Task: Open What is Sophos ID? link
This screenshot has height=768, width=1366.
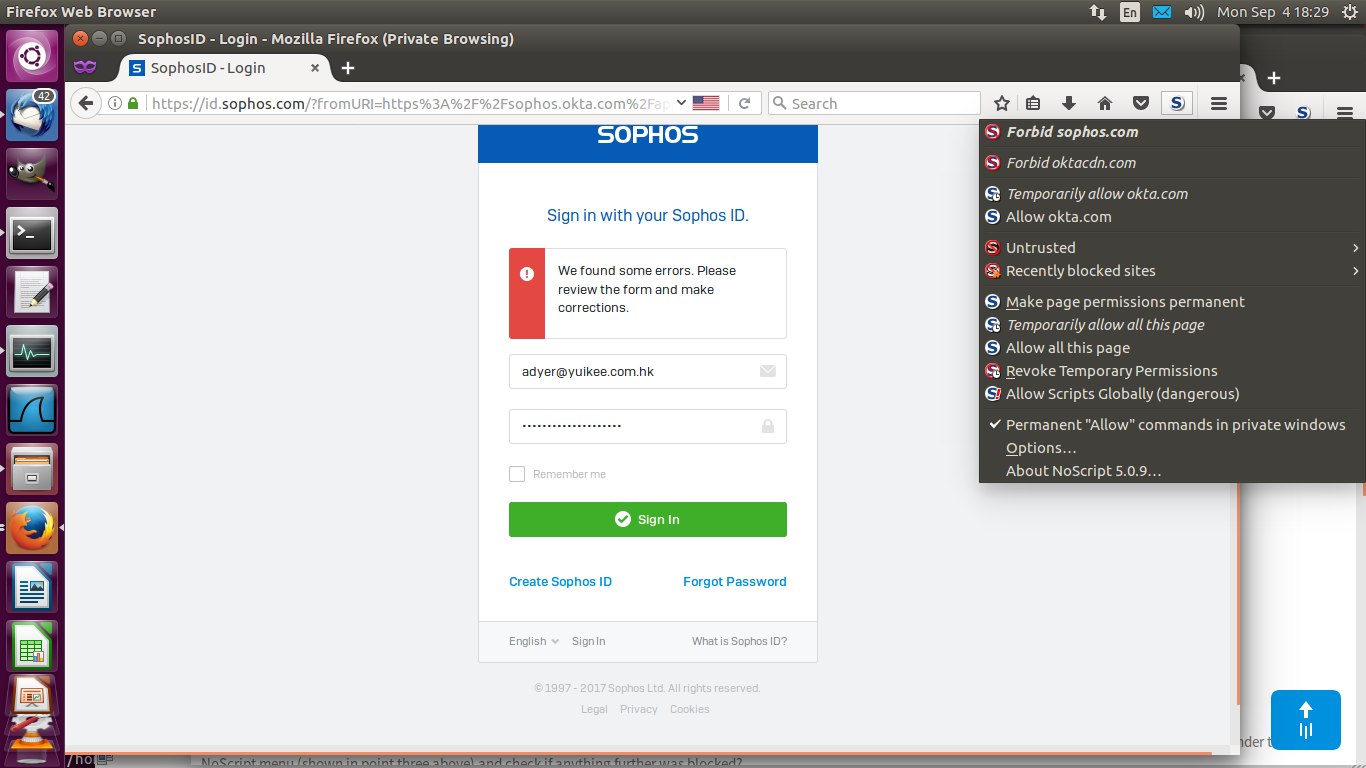Action: coord(740,641)
